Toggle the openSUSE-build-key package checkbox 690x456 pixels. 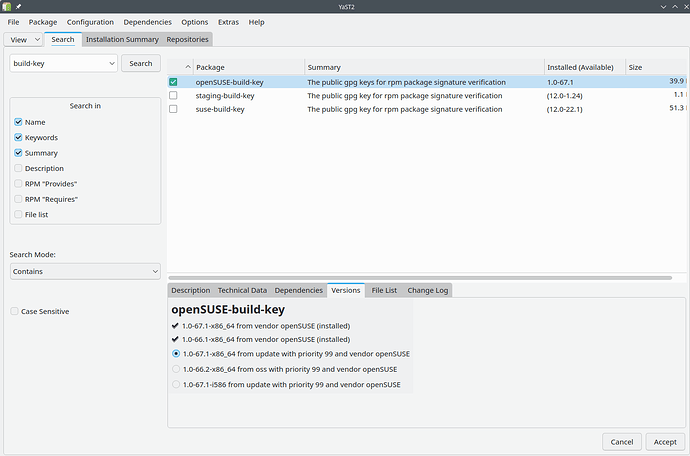173,82
